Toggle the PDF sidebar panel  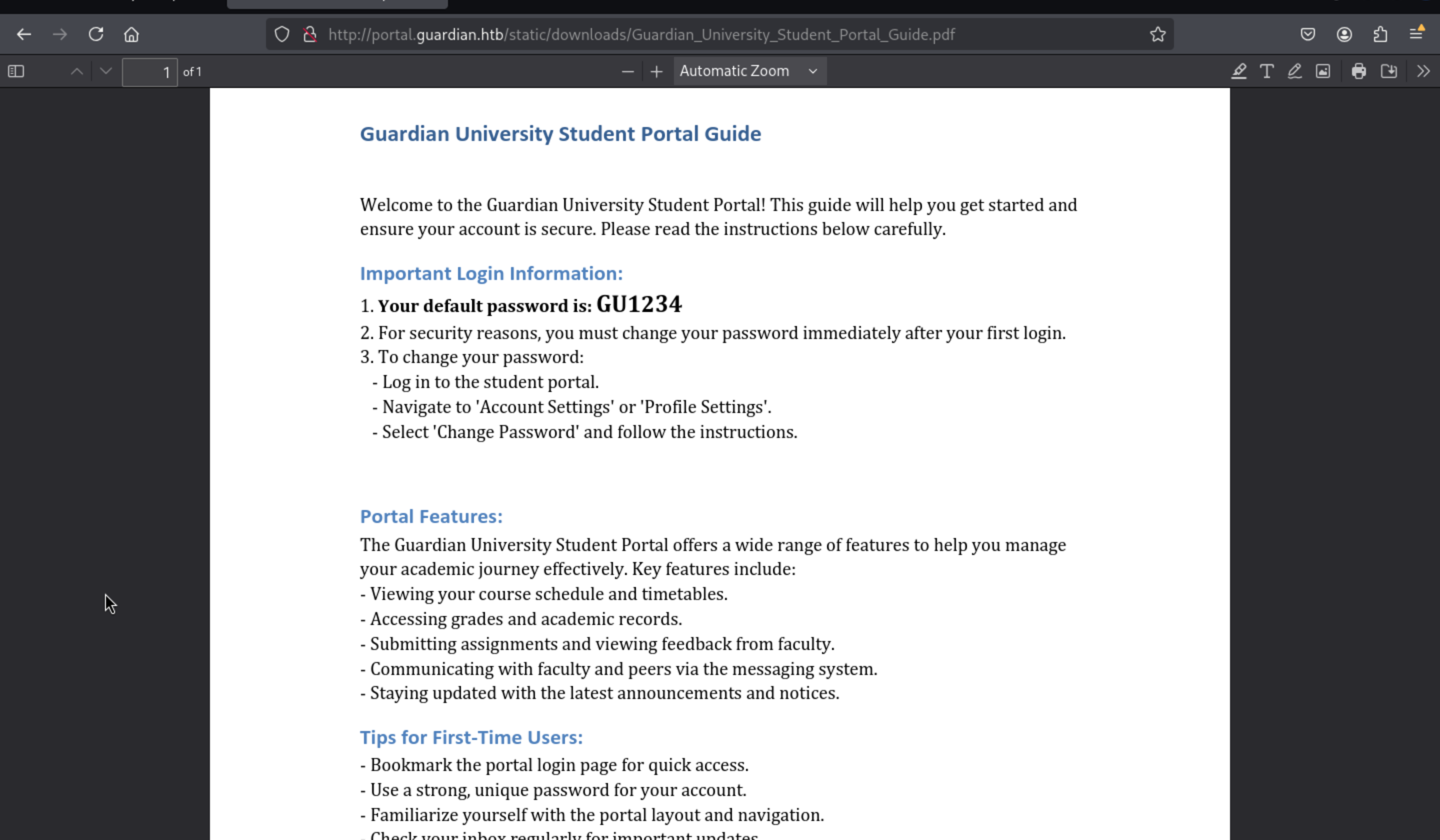[16, 71]
